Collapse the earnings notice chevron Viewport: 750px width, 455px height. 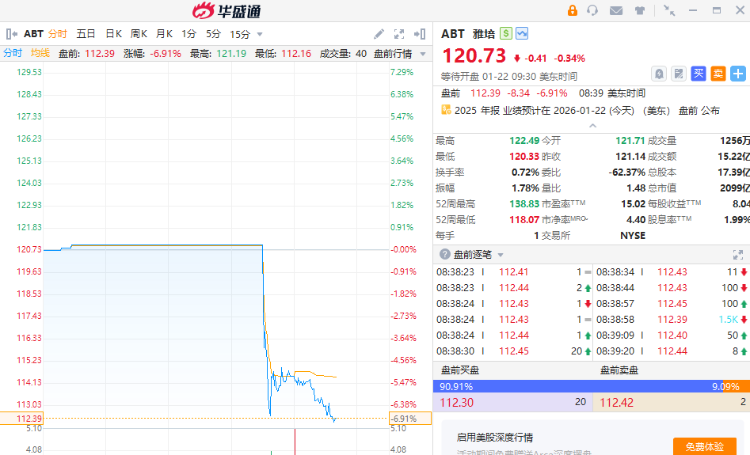593,125
